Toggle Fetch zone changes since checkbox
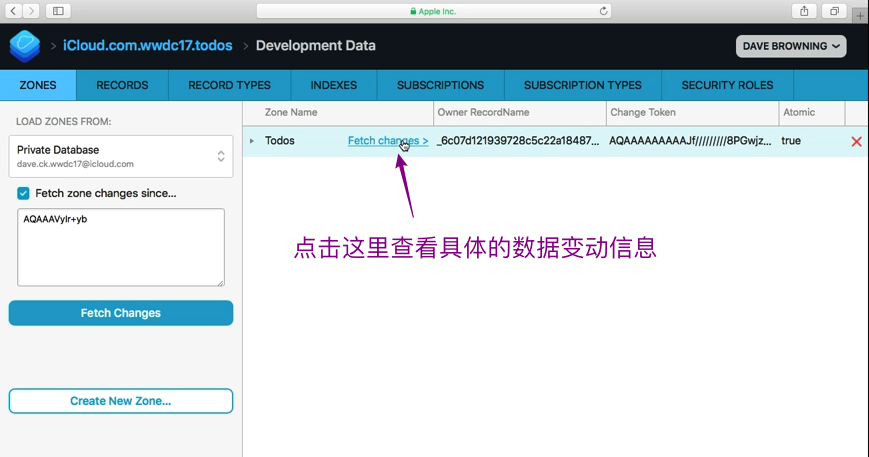This screenshot has width=869, height=457. 23,193
